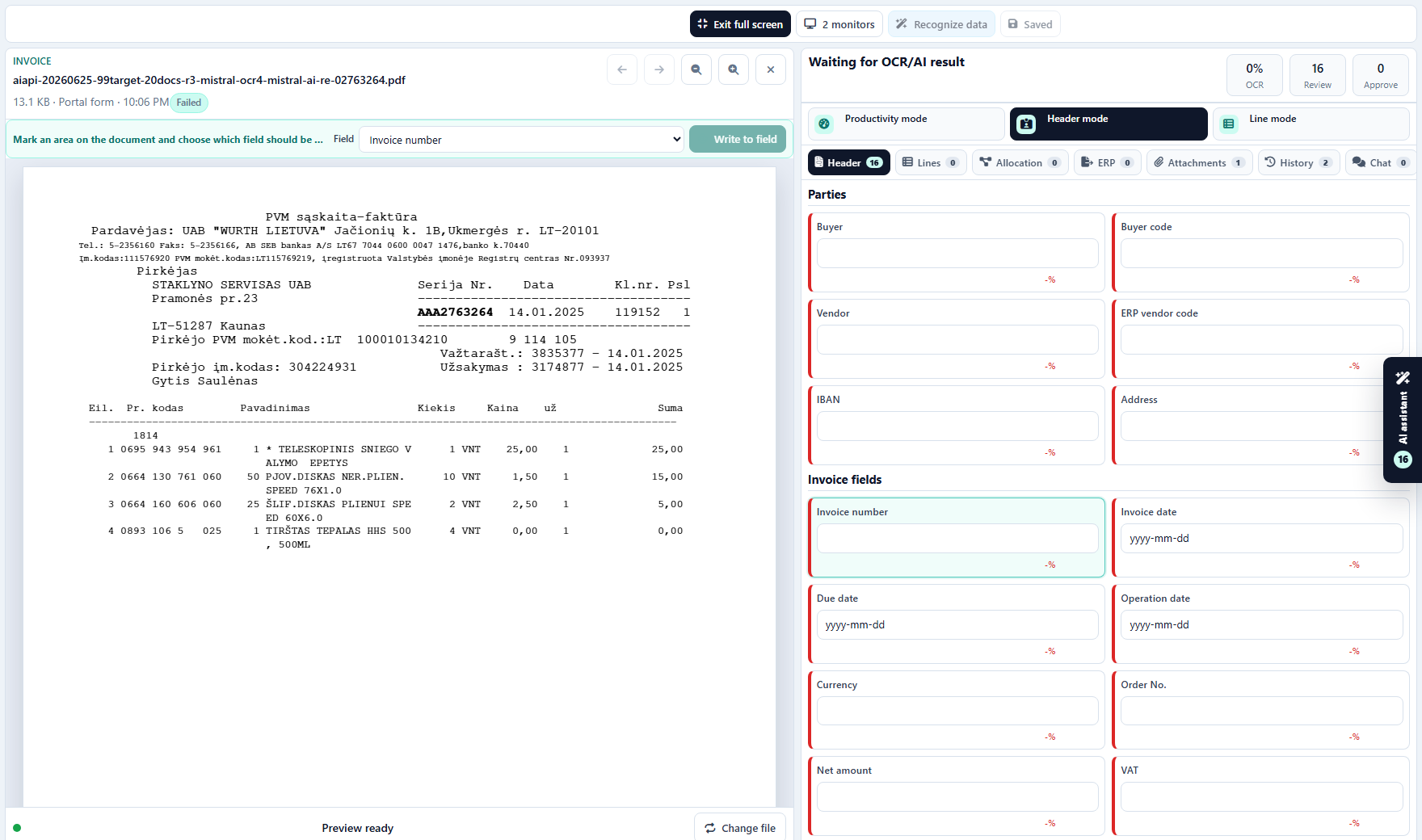Click the Buyer input field
The width and height of the screenshot is (1422, 840).
click(x=957, y=254)
